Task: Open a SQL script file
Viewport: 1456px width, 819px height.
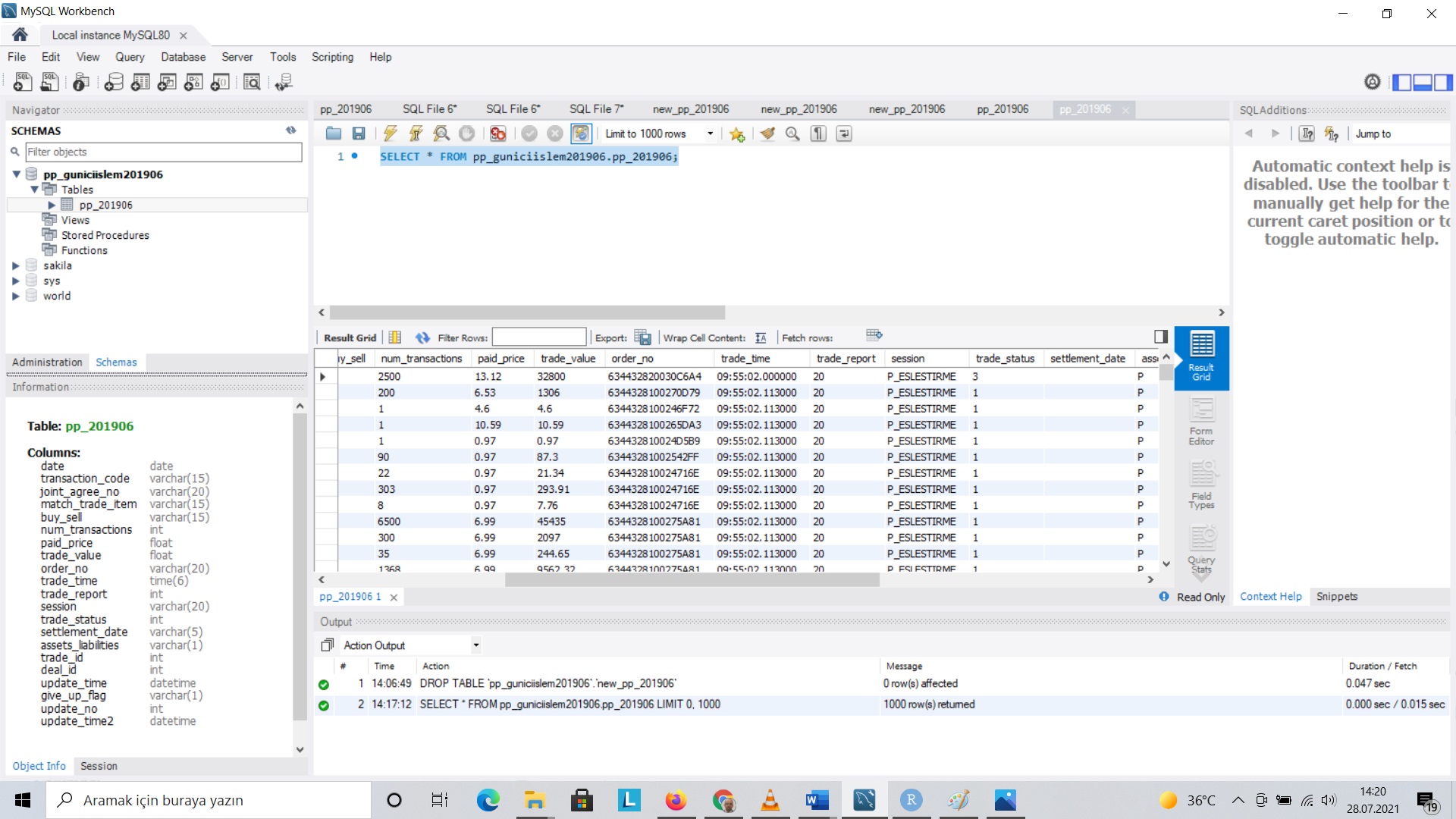Action: click(x=334, y=133)
